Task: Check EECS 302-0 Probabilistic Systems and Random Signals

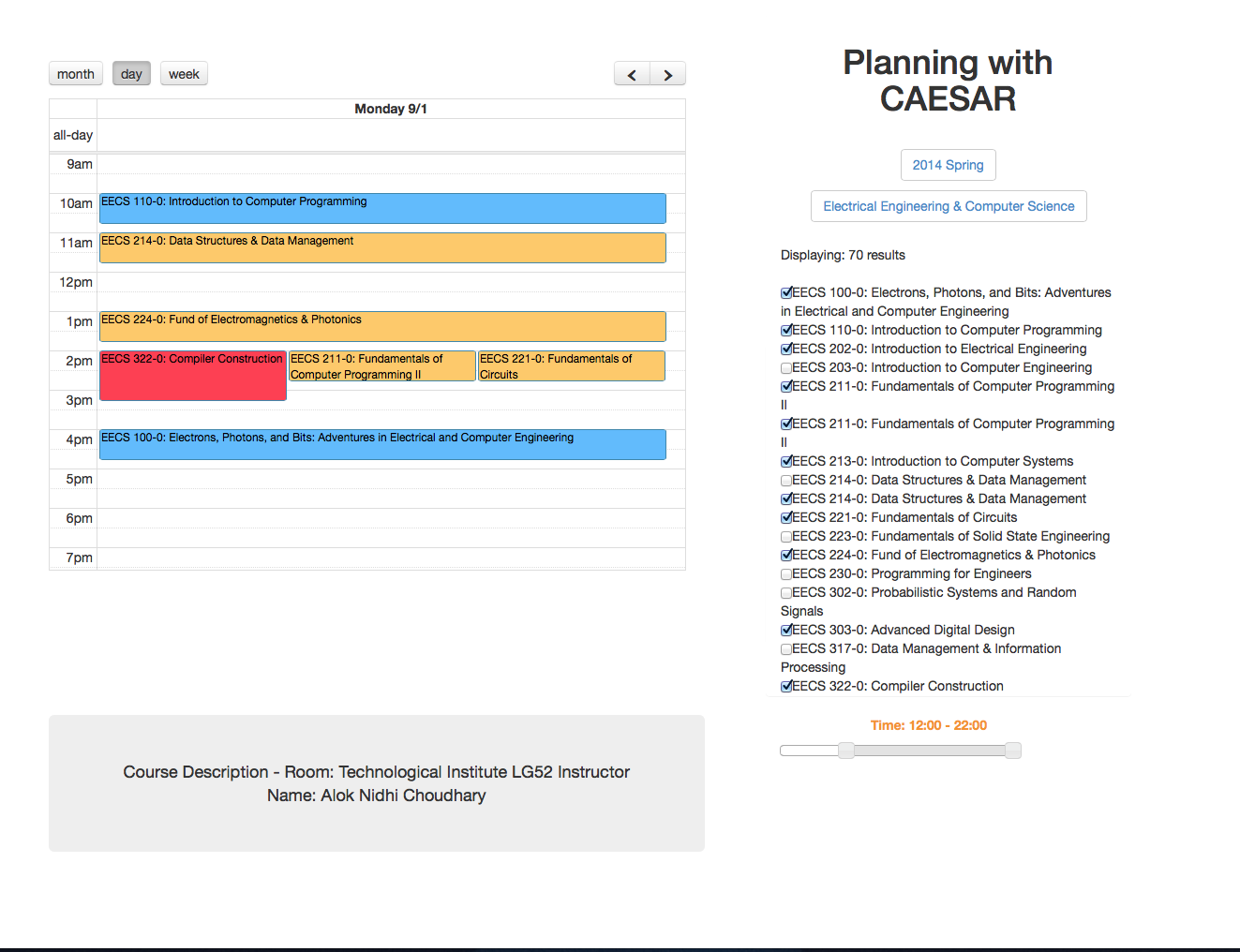Action: point(786,592)
